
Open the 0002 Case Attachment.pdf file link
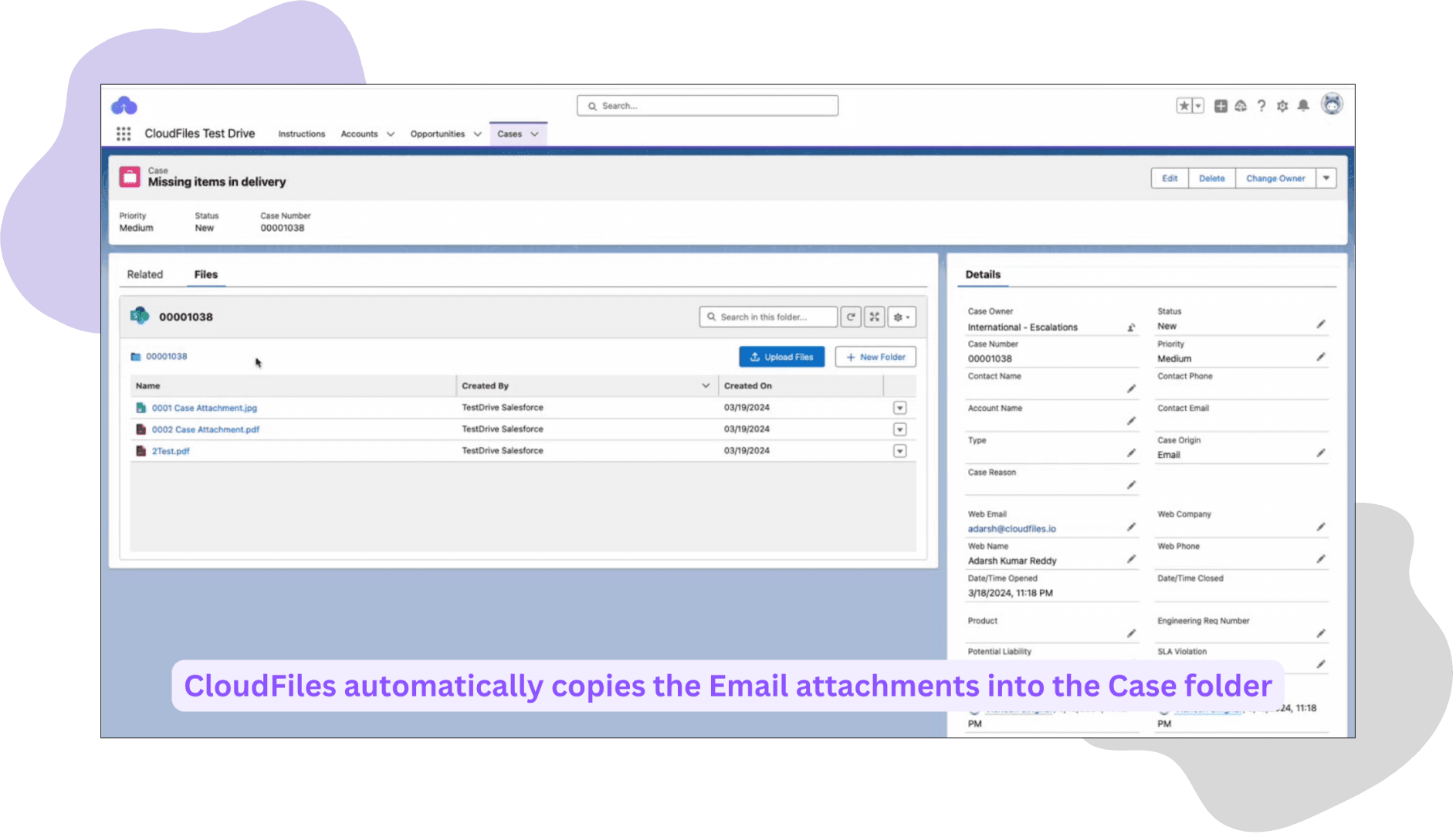(205, 429)
